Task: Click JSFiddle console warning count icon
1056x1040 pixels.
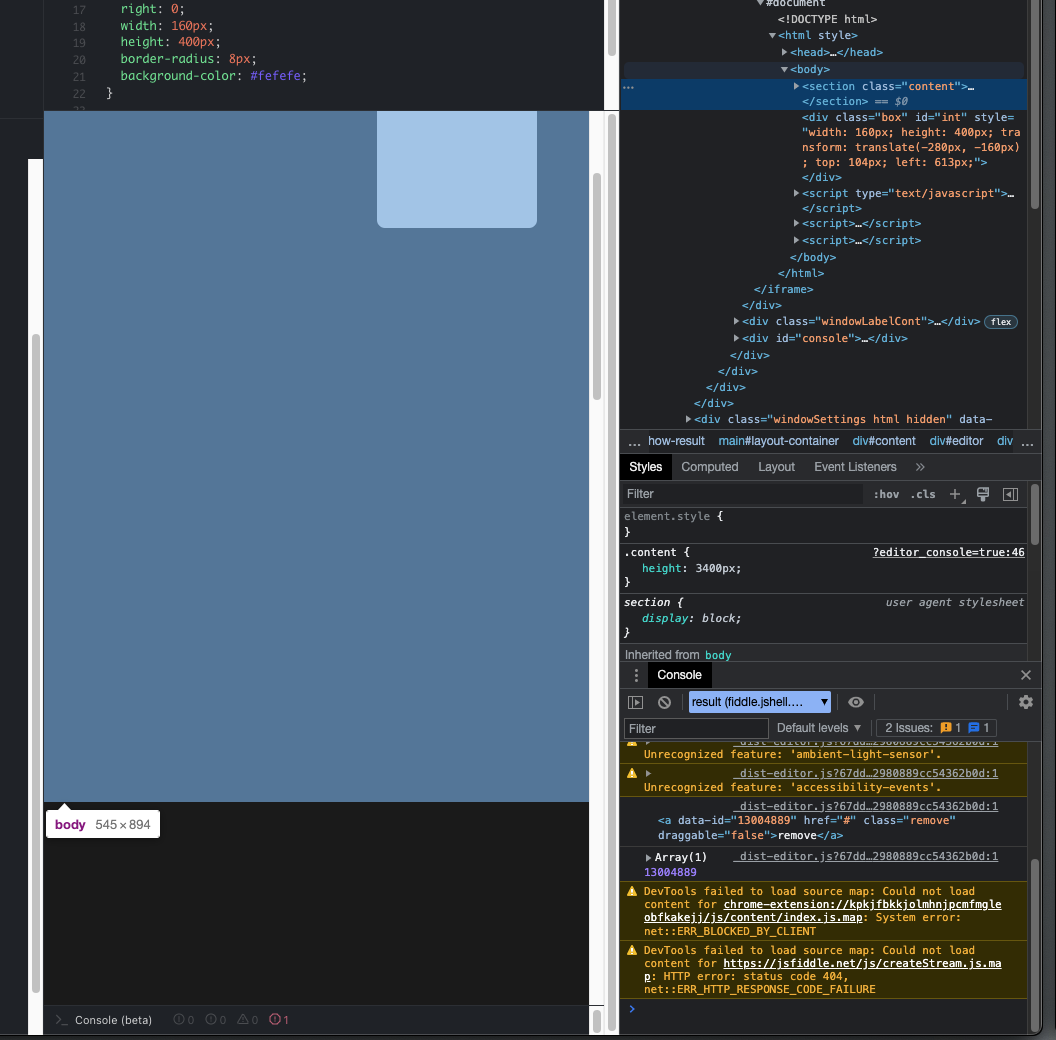Action: click(x=247, y=1020)
